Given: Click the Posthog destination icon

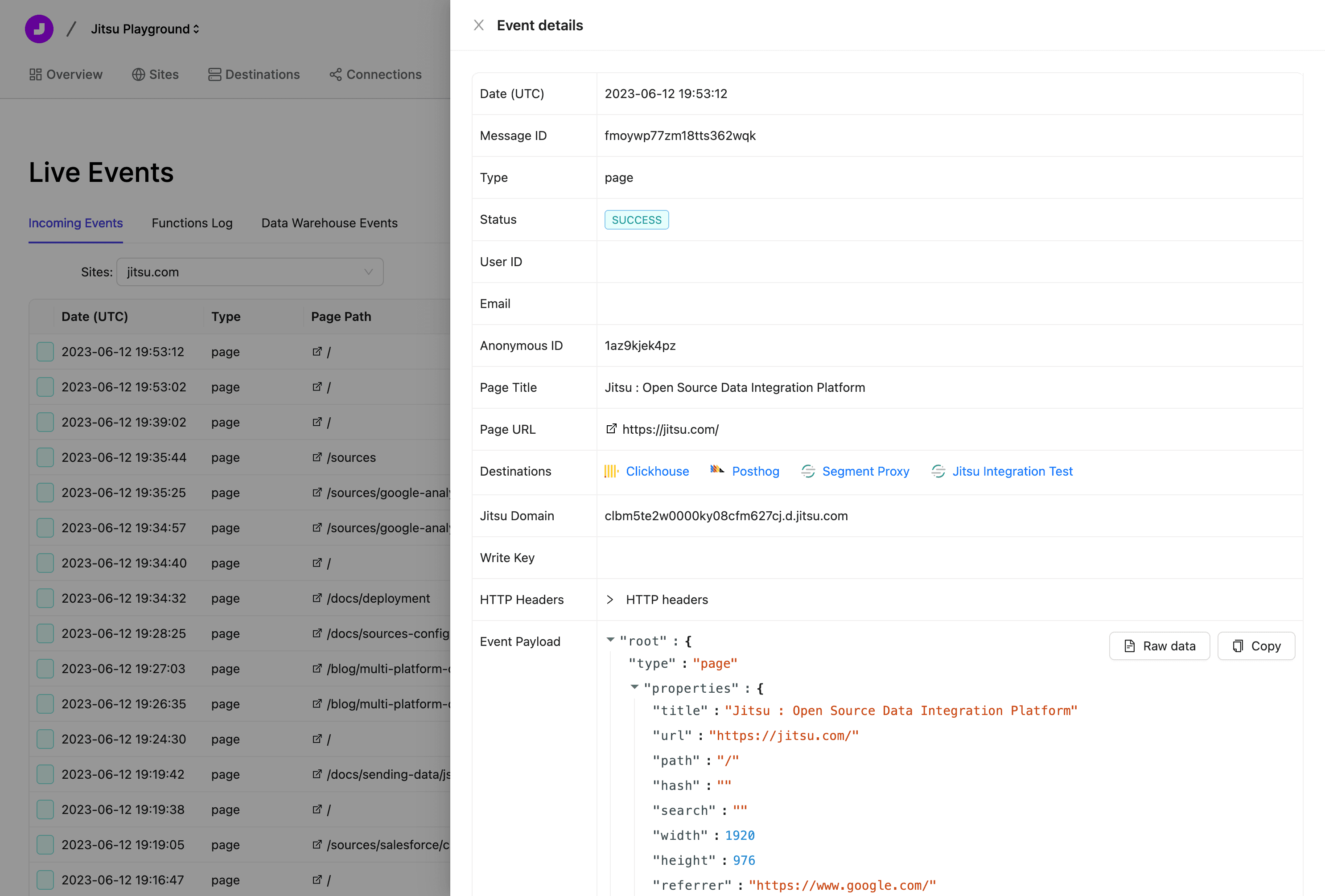Looking at the screenshot, I should (716, 470).
